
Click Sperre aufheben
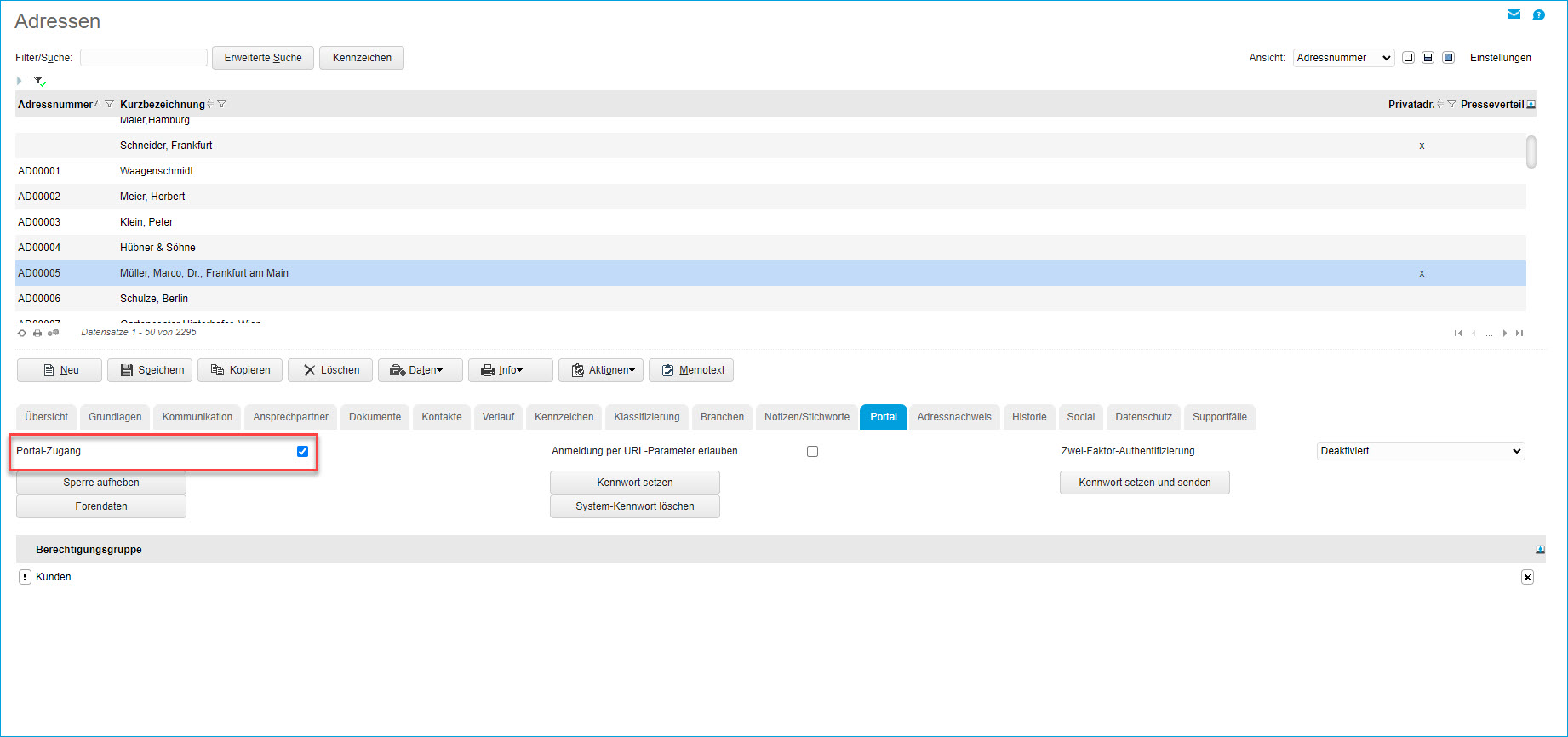tap(101, 483)
